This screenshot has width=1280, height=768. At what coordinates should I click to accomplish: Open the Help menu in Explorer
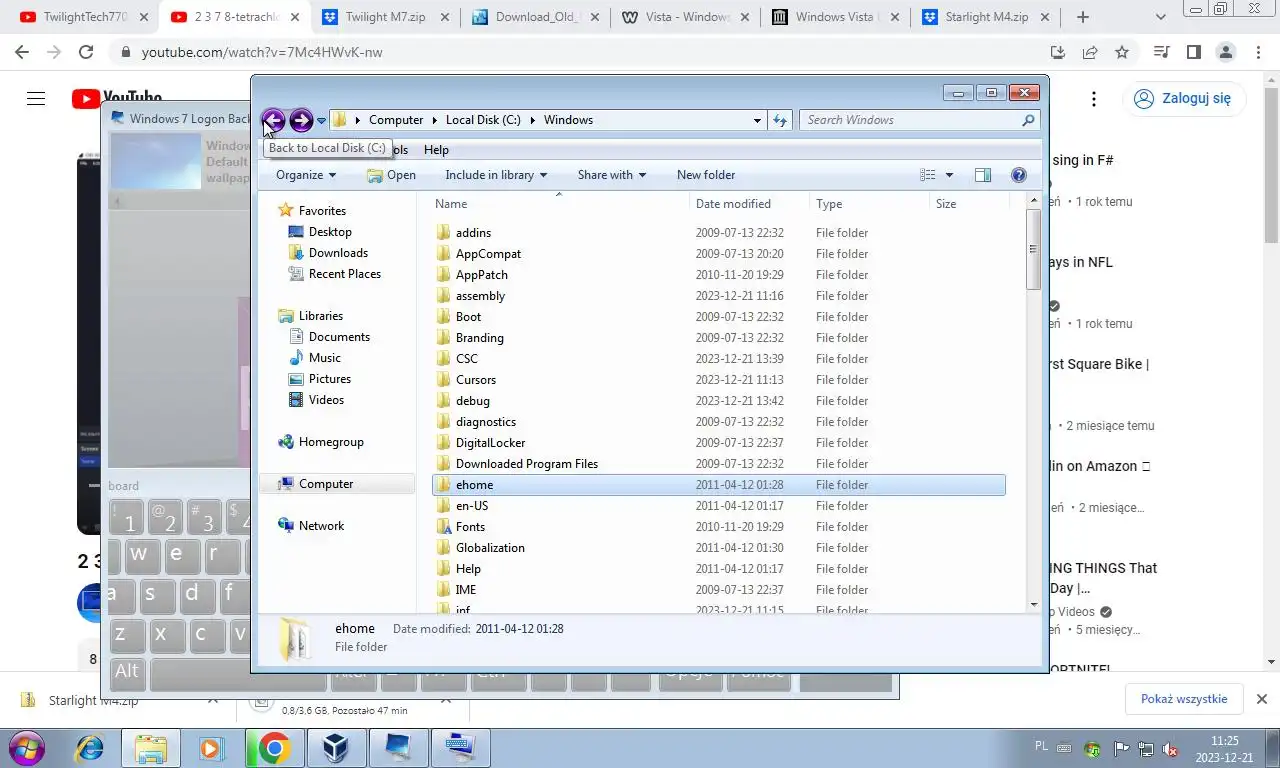436,150
